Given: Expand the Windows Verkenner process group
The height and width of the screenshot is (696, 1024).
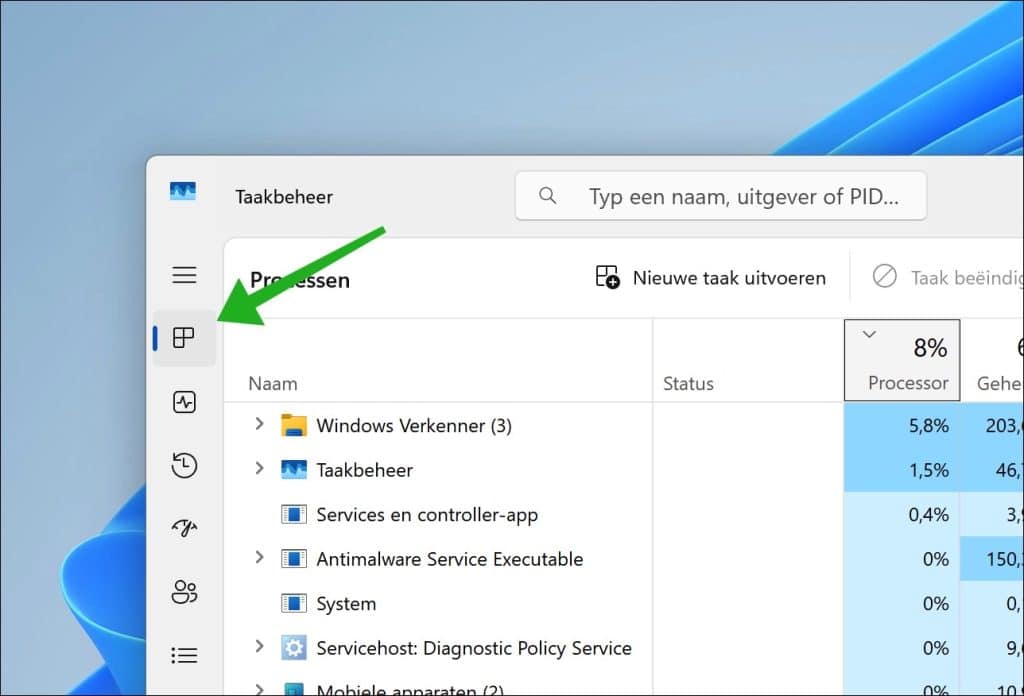Looking at the screenshot, I should tap(259, 424).
